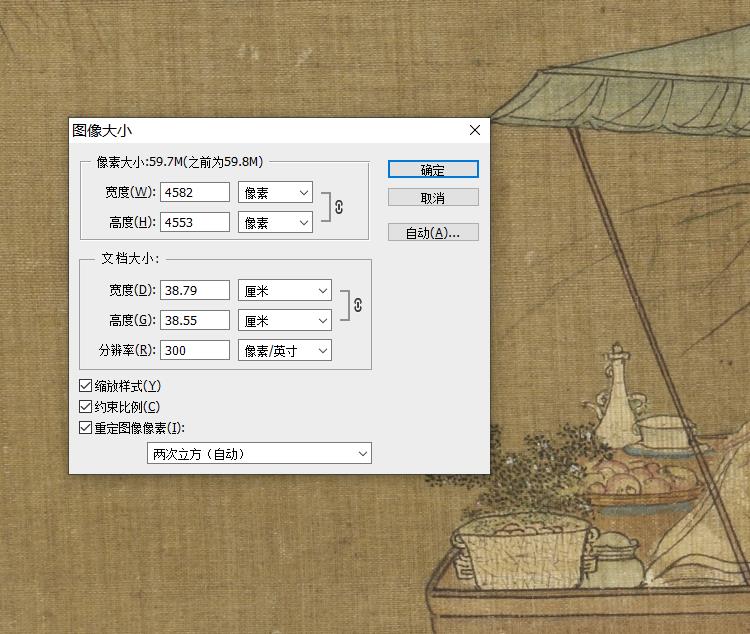Click the 图像大小 dialog title
Viewport: 750px width, 634px height.
coord(102,130)
